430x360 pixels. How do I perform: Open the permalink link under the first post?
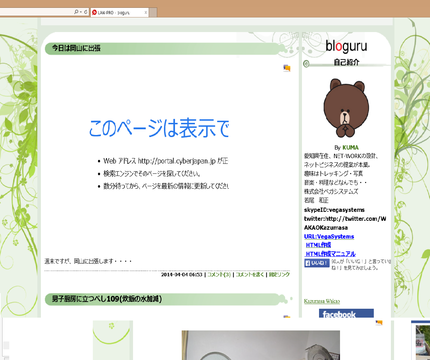click(x=279, y=274)
